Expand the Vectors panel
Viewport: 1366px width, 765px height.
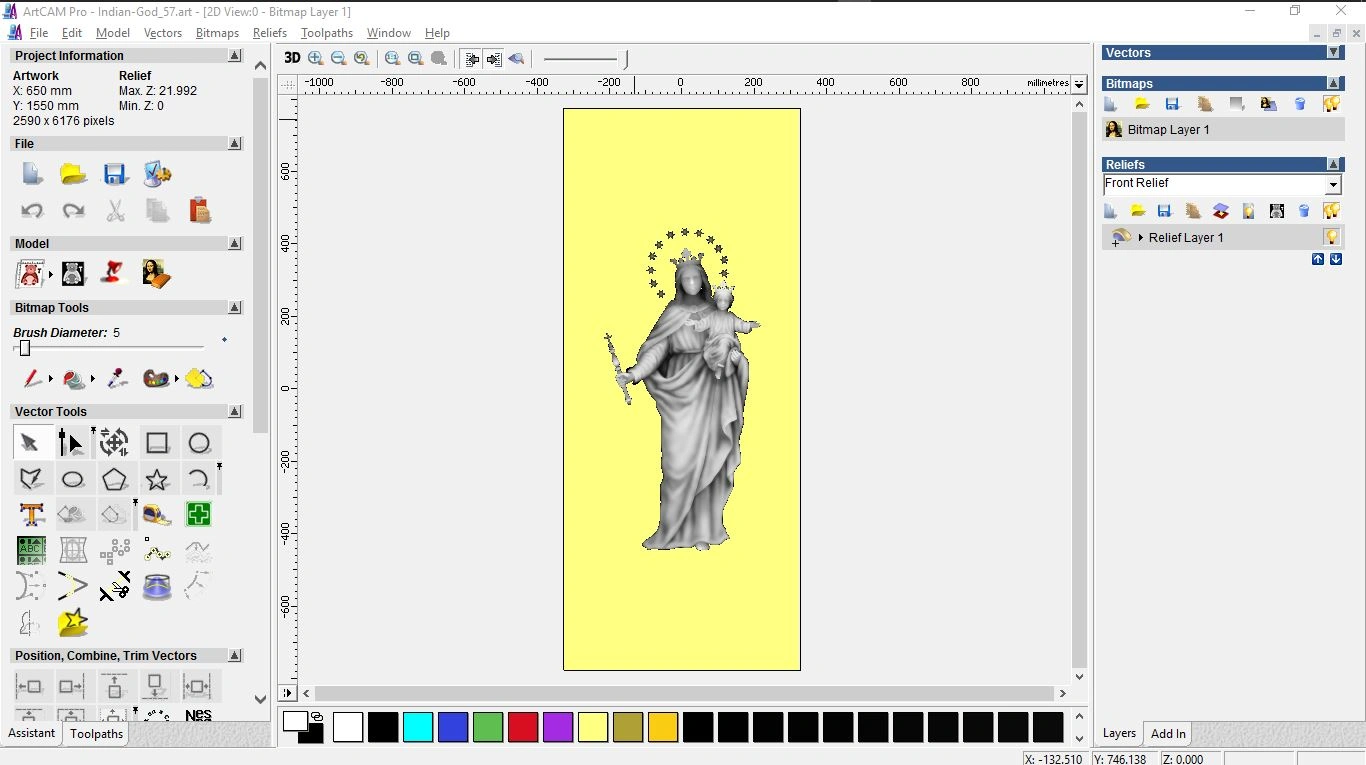click(x=1333, y=52)
